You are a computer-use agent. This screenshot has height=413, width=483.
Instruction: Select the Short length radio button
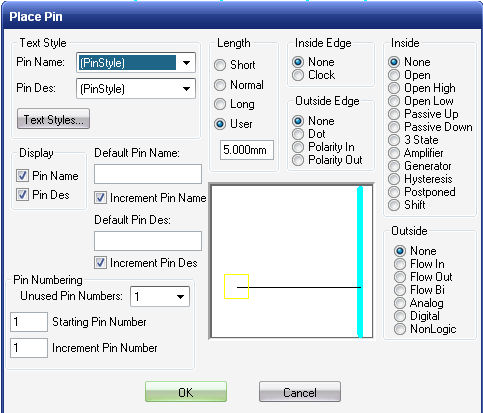pyautogui.click(x=220, y=65)
